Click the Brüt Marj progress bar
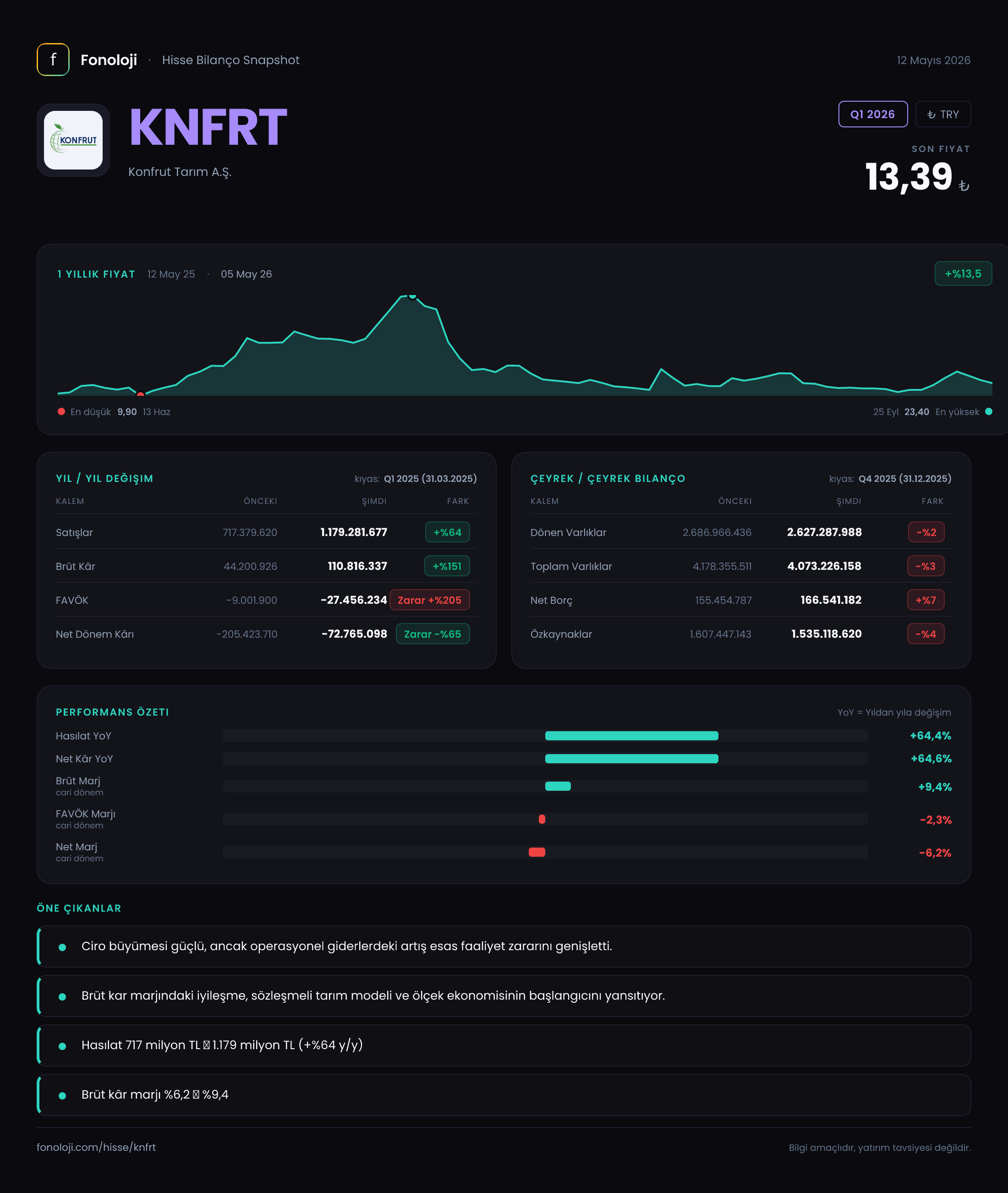The width and height of the screenshot is (1008, 1193). click(x=545, y=786)
